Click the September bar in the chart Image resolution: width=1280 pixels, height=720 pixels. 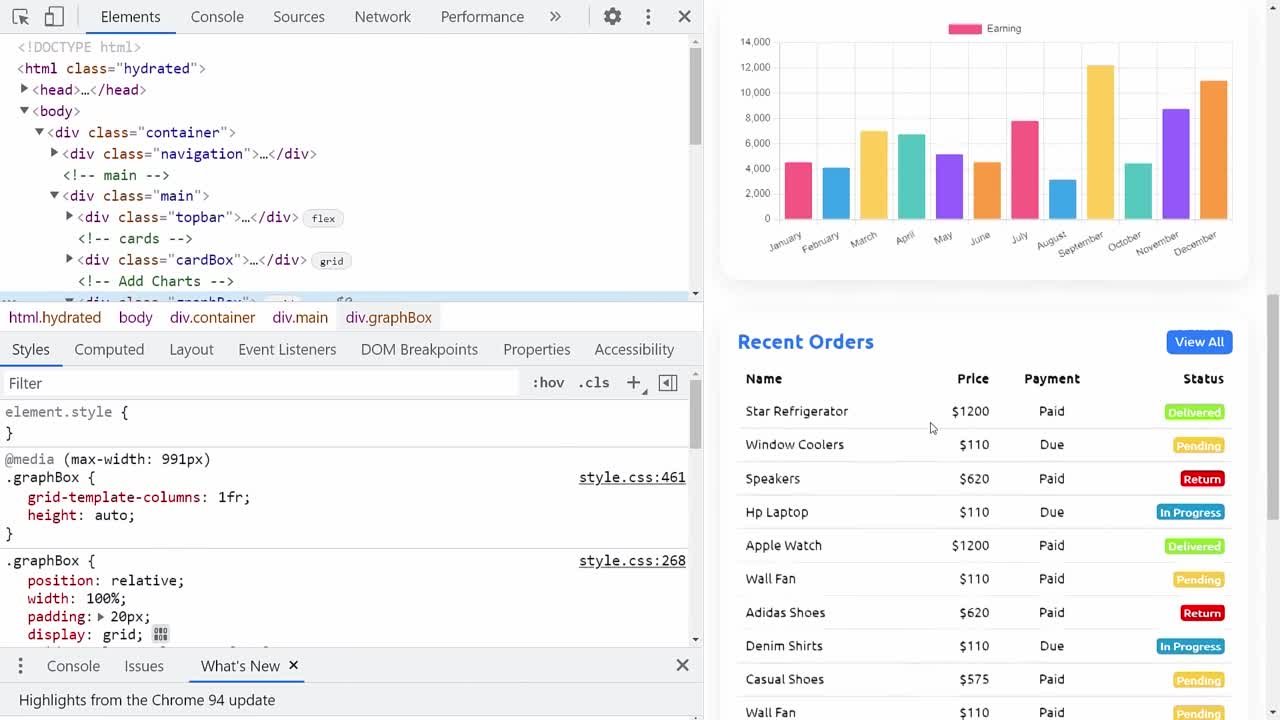tap(1100, 142)
